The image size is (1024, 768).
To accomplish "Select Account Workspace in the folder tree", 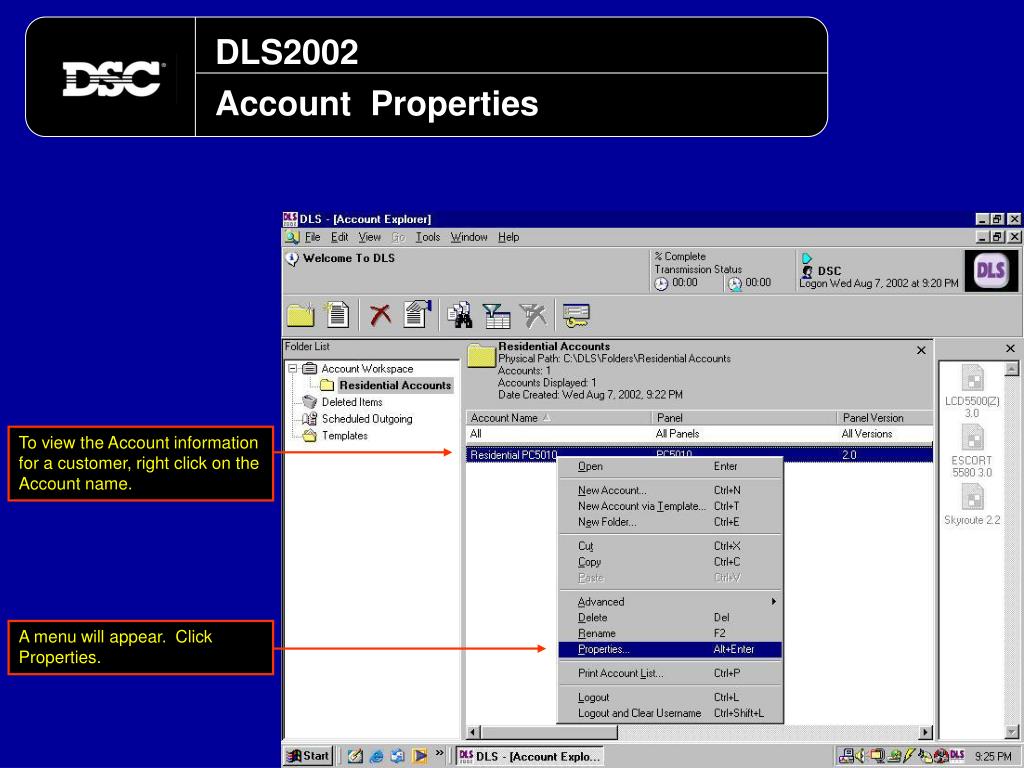I will tap(367, 369).
